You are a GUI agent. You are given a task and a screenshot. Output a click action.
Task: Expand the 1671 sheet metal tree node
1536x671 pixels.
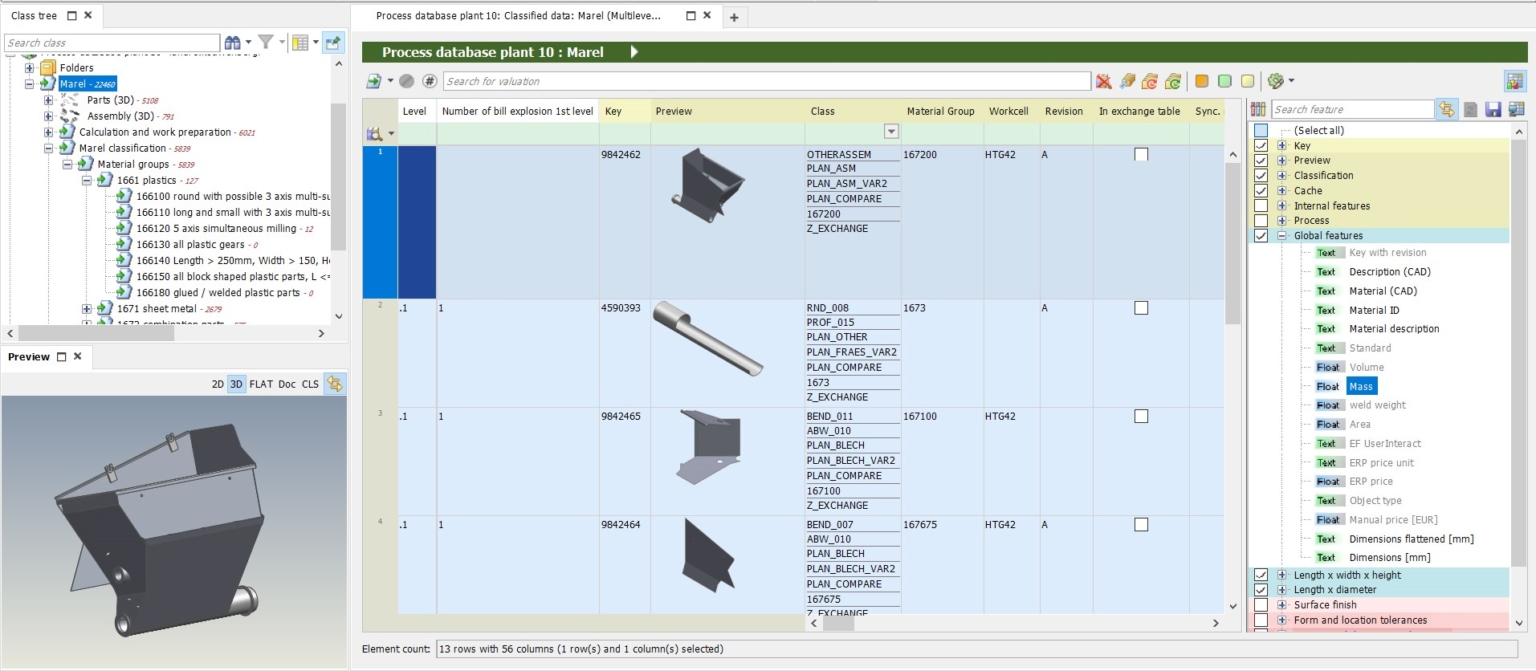coord(86,308)
